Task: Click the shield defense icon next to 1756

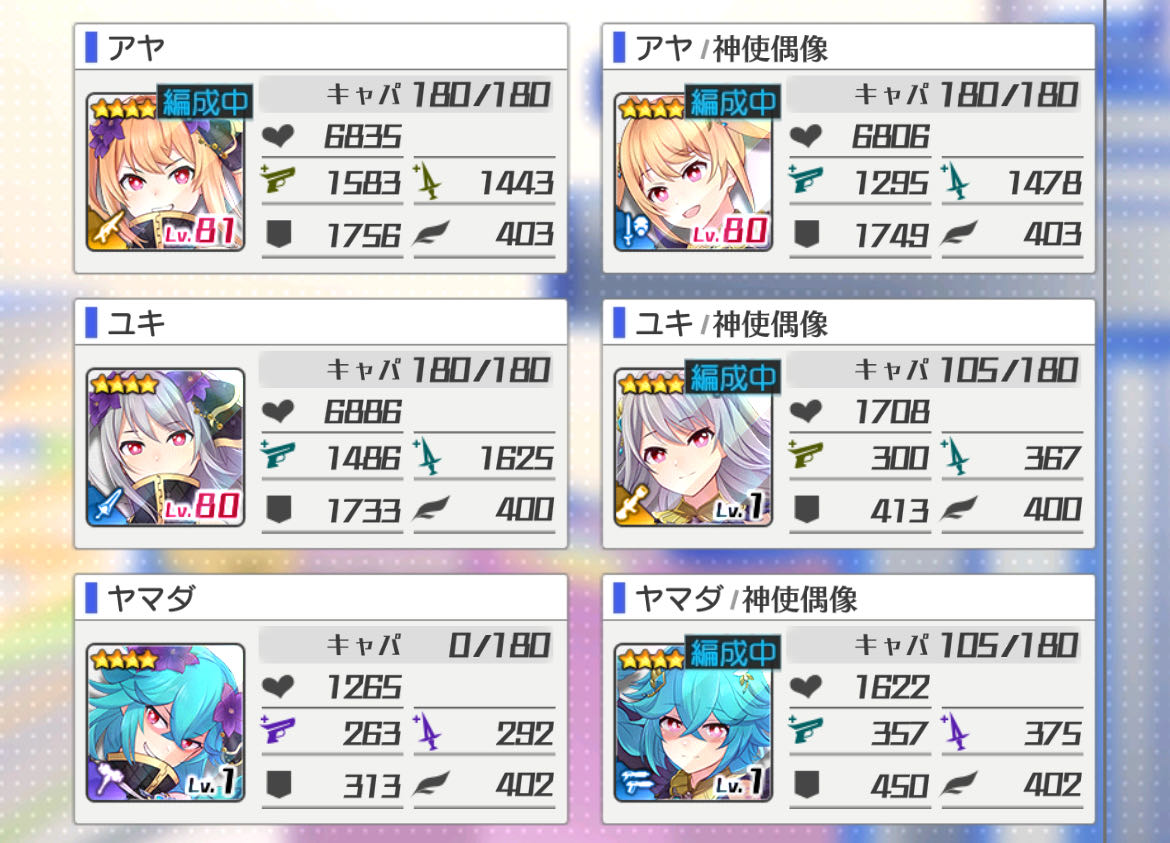Action: tap(279, 234)
